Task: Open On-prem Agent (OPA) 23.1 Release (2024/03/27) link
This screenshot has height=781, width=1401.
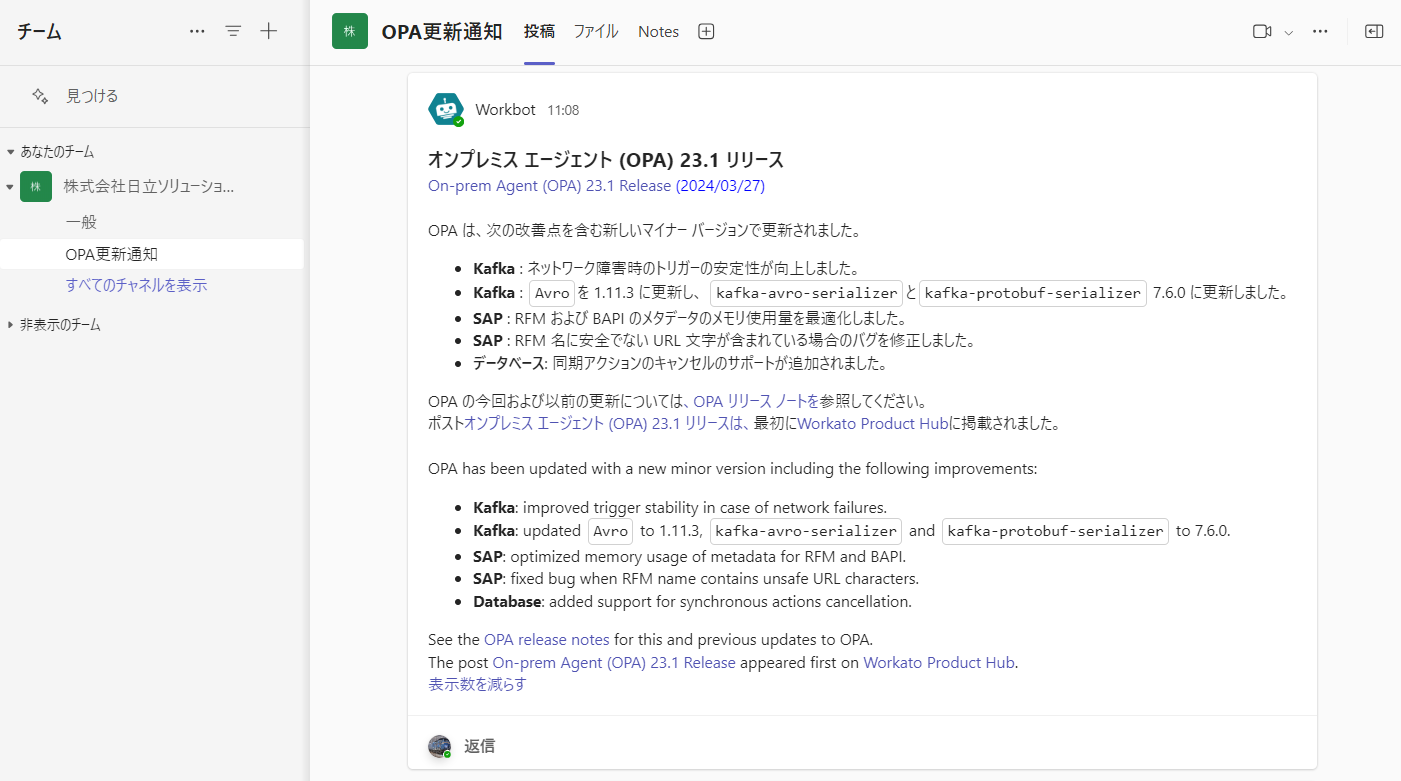Action: pyautogui.click(x=596, y=185)
